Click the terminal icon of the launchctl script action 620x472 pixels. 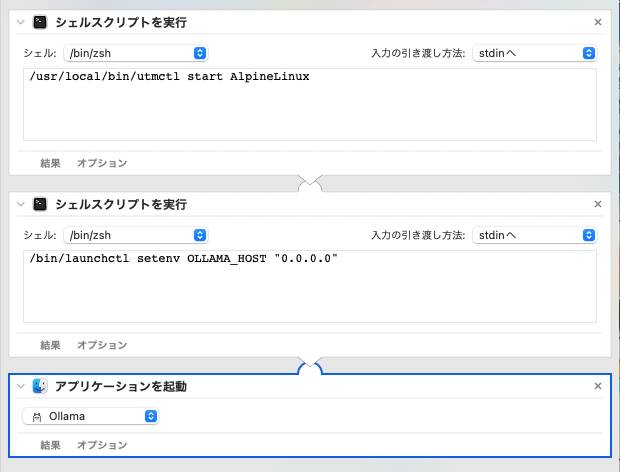[x=39, y=204]
